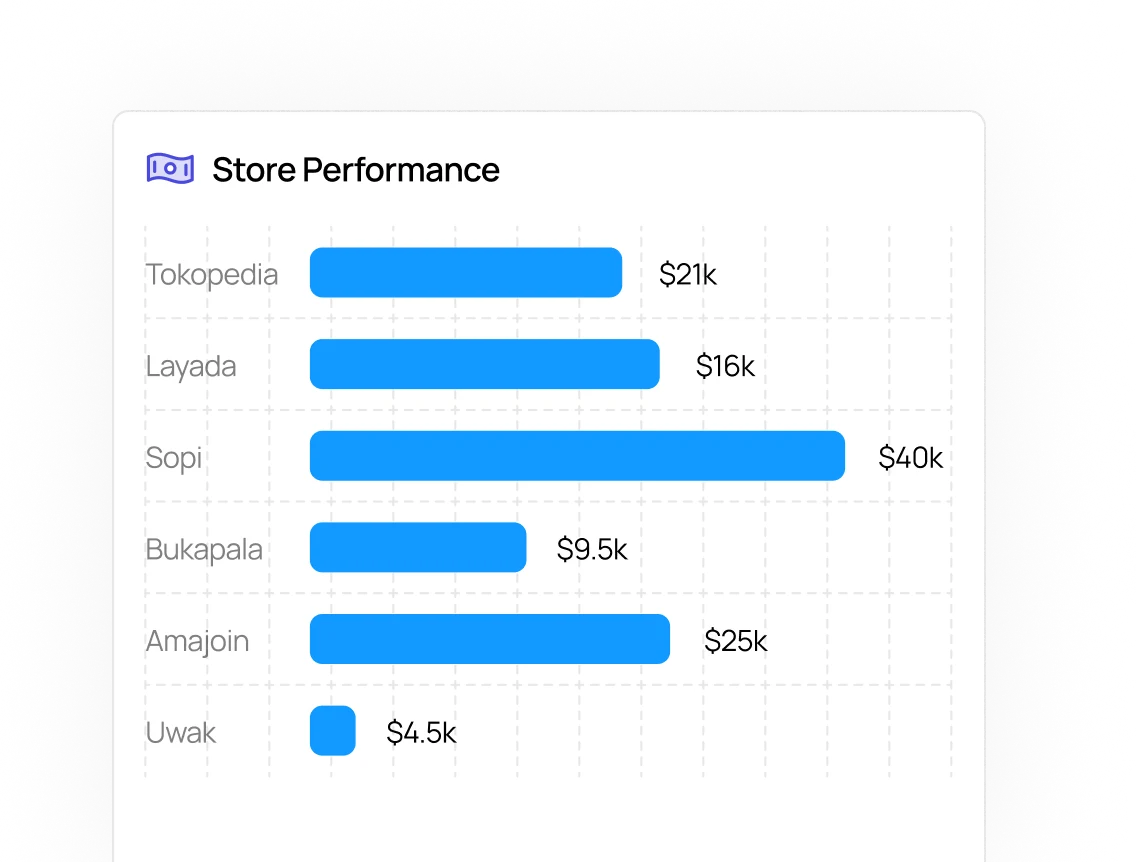The image size is (1136, 862).
Task: Click the Bukapala performance bar
Action: 417,548
